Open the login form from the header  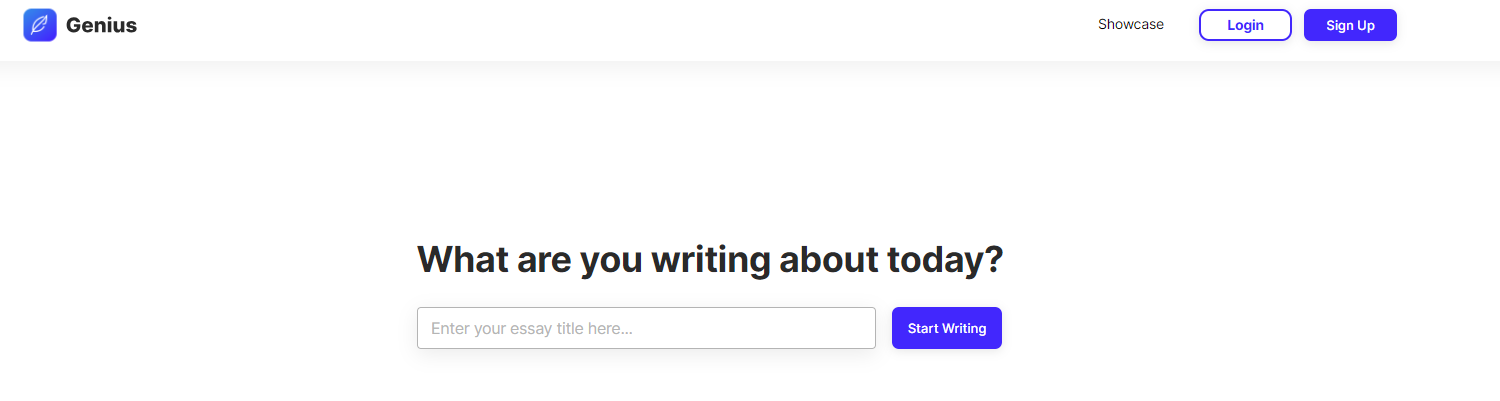[1245, 25]
